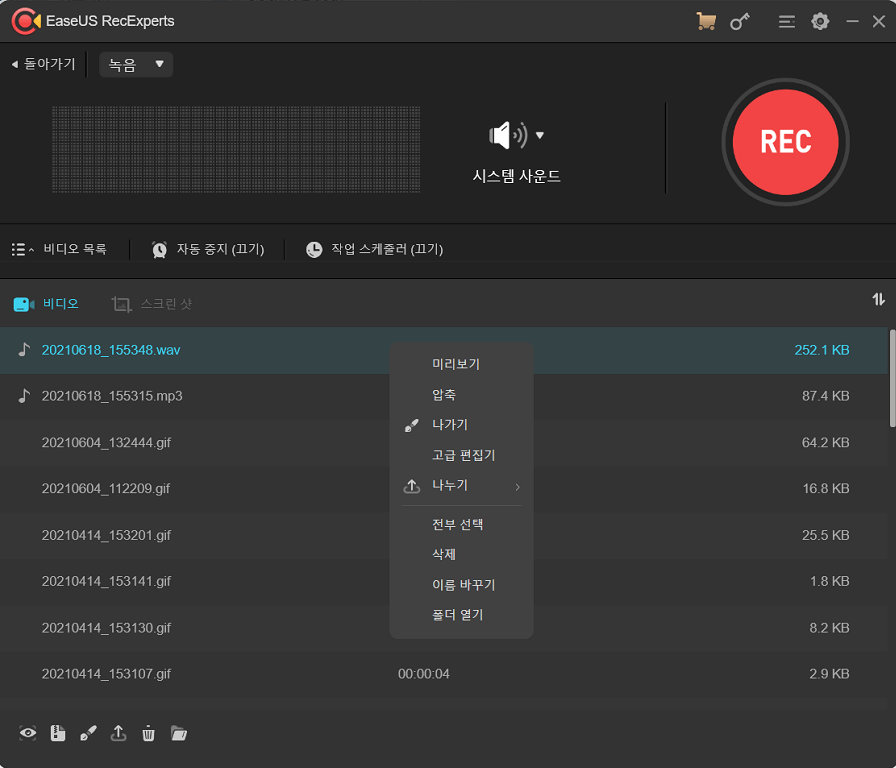Screen dimensions: 896x768
Task: Select the compress file icon in bottom toolbar
Action: 58,733
